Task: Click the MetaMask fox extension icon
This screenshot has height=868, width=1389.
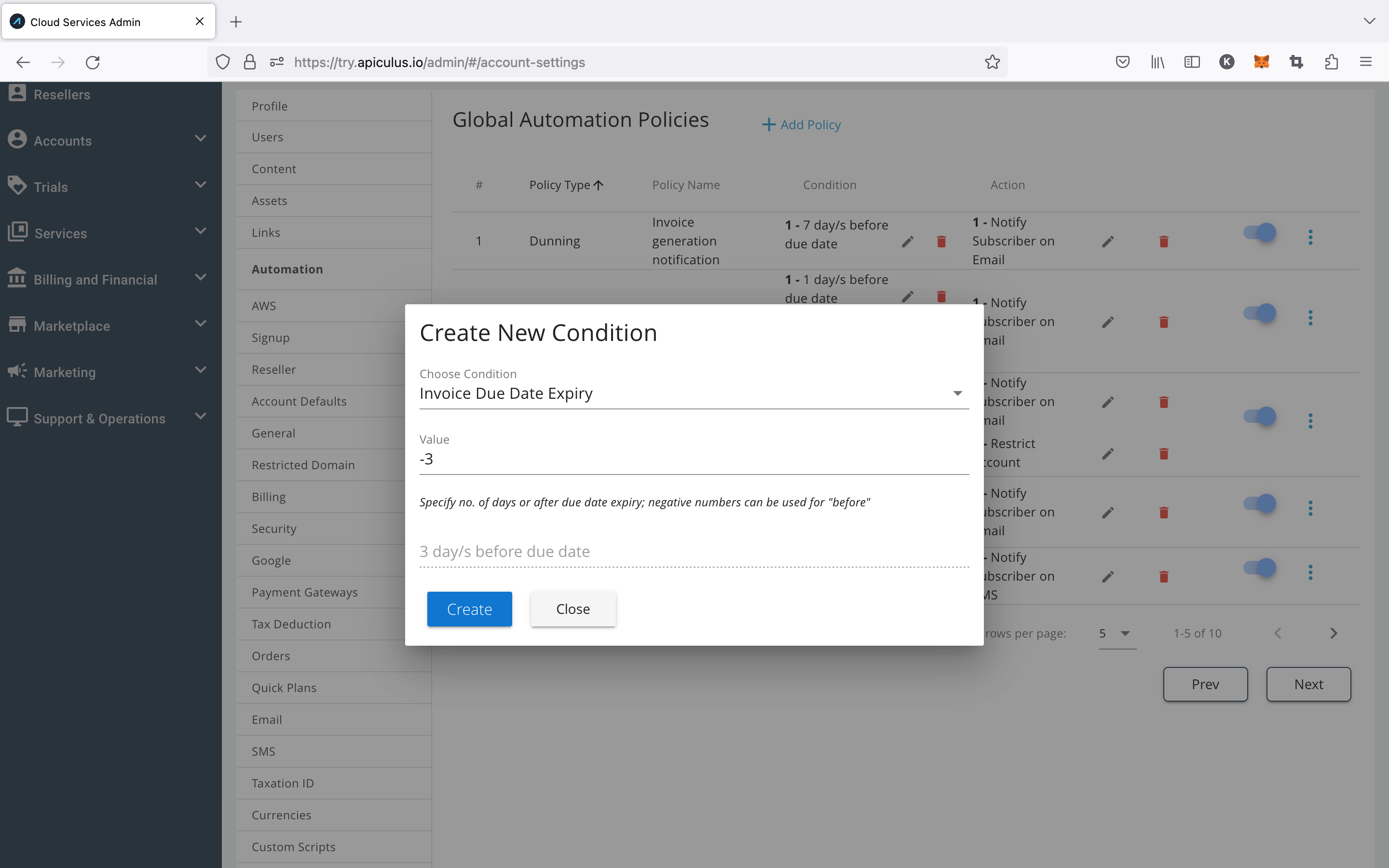Action: pyautogui.click(x=1261, y=62)
